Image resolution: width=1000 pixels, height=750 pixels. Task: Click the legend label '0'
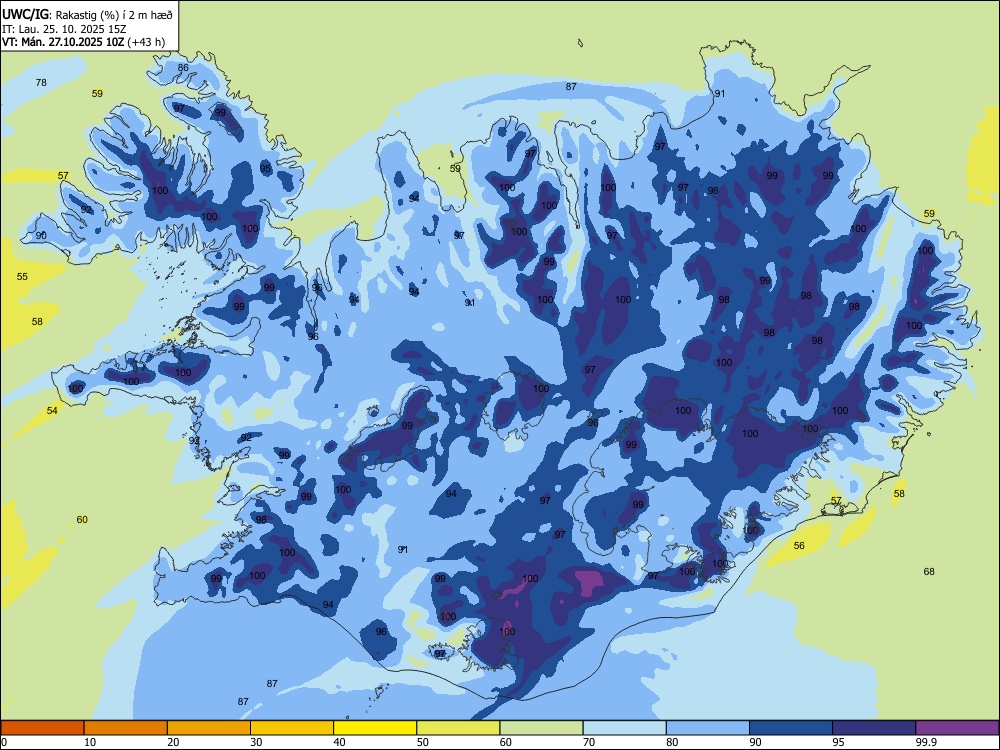coord(4,742)
